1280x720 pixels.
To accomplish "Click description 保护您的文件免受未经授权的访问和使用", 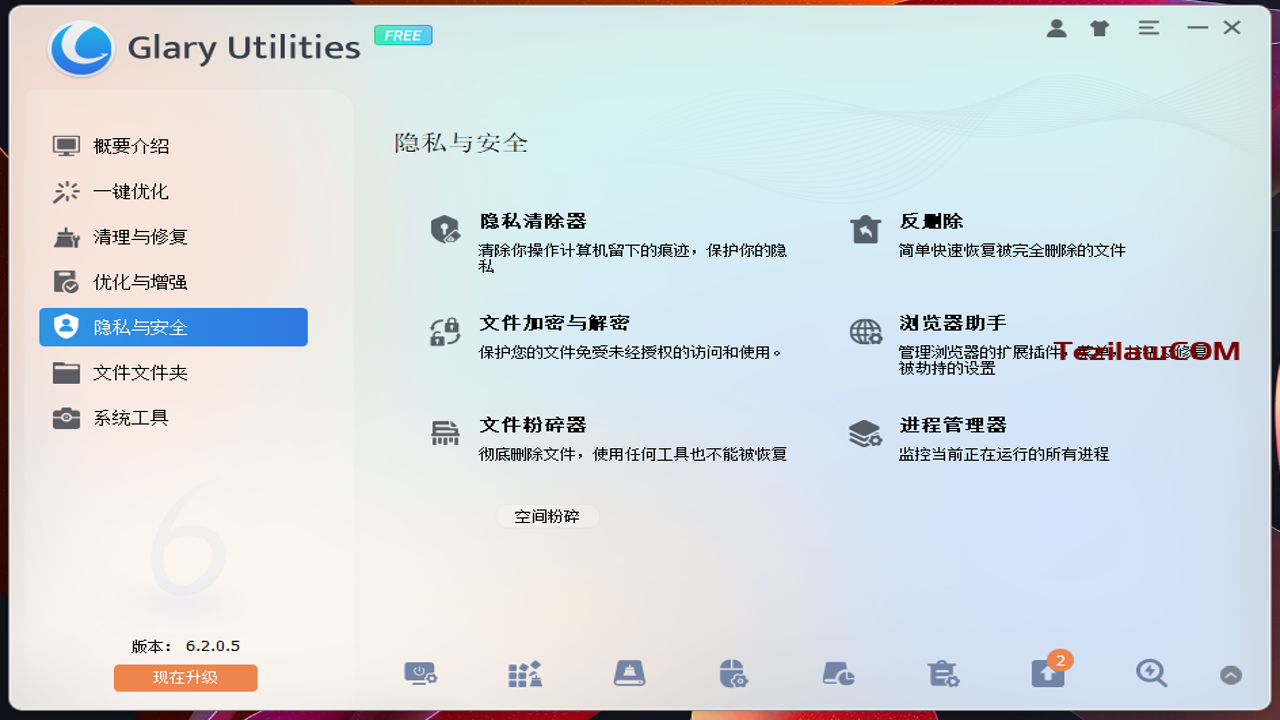I will [x=630, y=352].
